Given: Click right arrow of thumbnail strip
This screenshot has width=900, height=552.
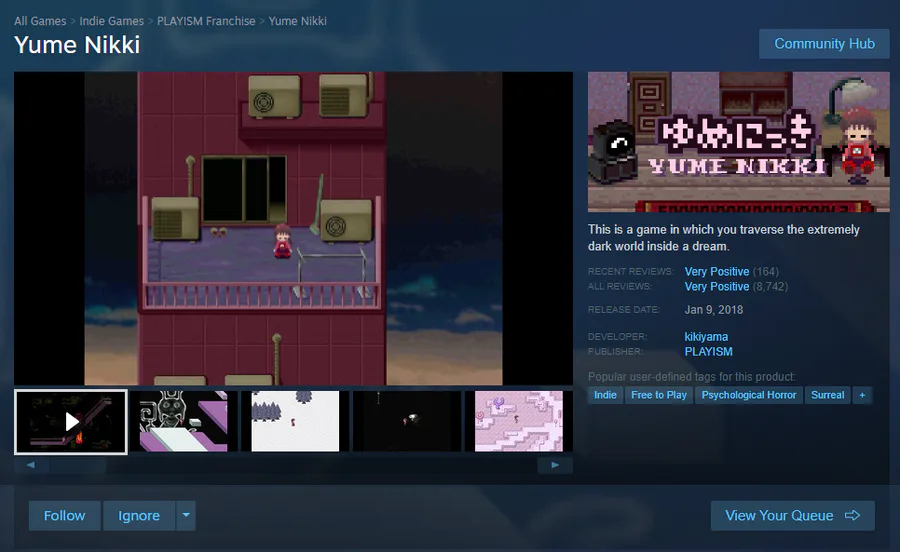Looking at the screenshot, I should [x=555, y=465].
